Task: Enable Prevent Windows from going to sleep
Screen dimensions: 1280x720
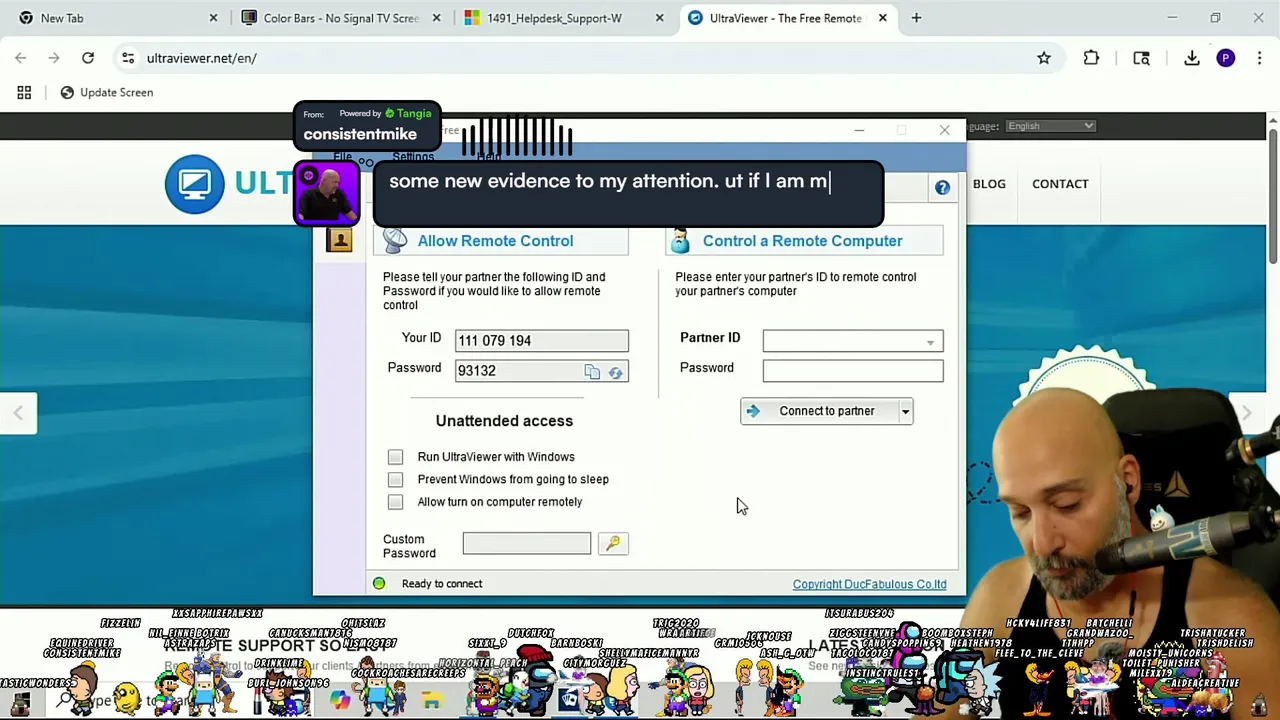Action: (395, 479)
